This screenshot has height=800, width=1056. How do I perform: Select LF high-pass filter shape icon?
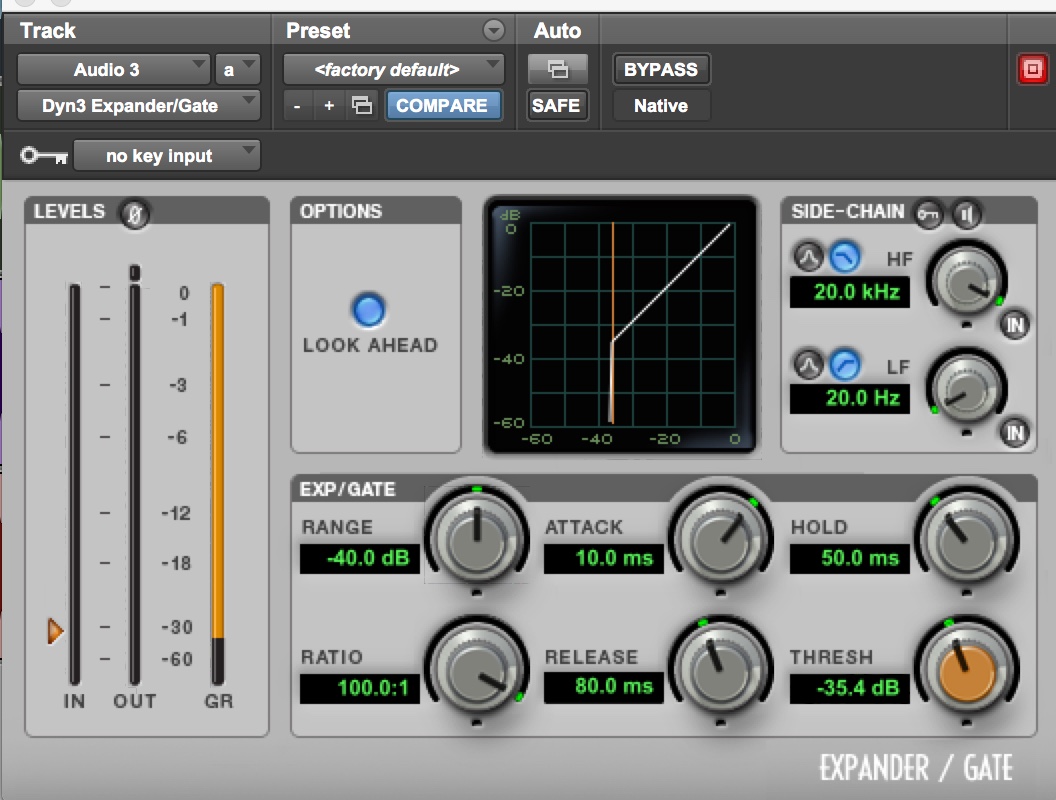(x=846, y=365)
